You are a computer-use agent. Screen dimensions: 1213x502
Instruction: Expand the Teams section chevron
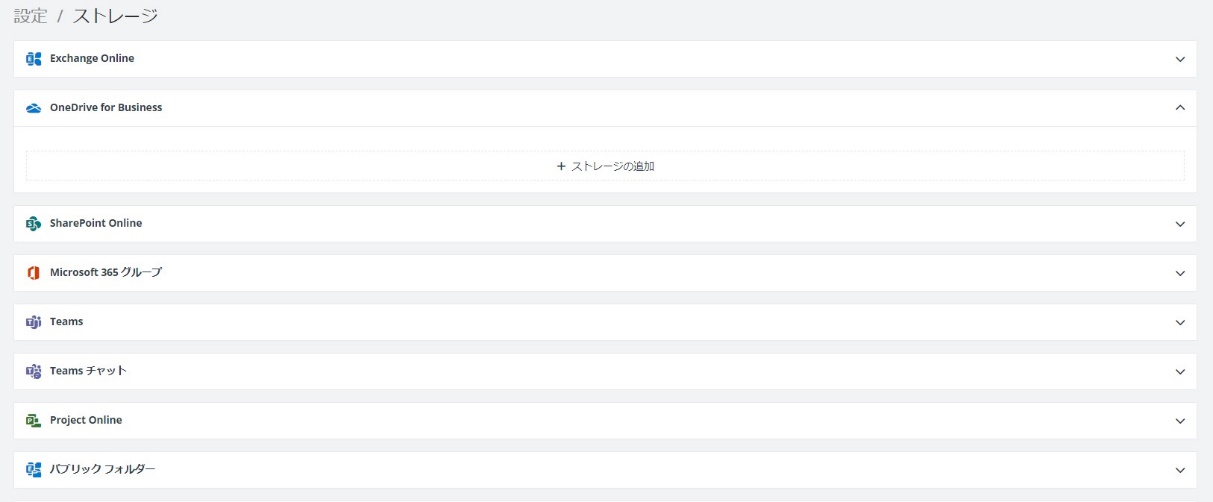(1180, 322)
